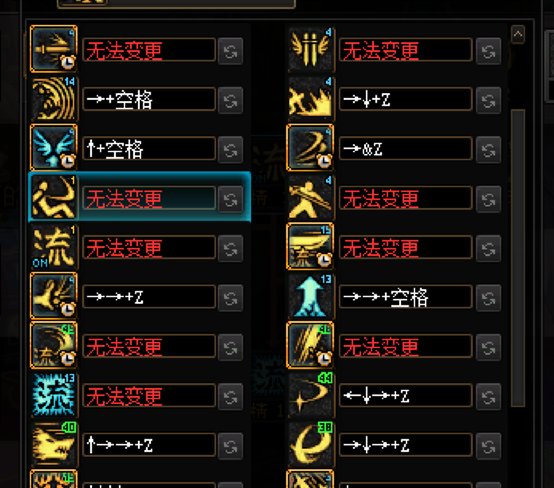
Task: Click the scroll up arrow
Action: pyautogui.click(x=518, y=35)
